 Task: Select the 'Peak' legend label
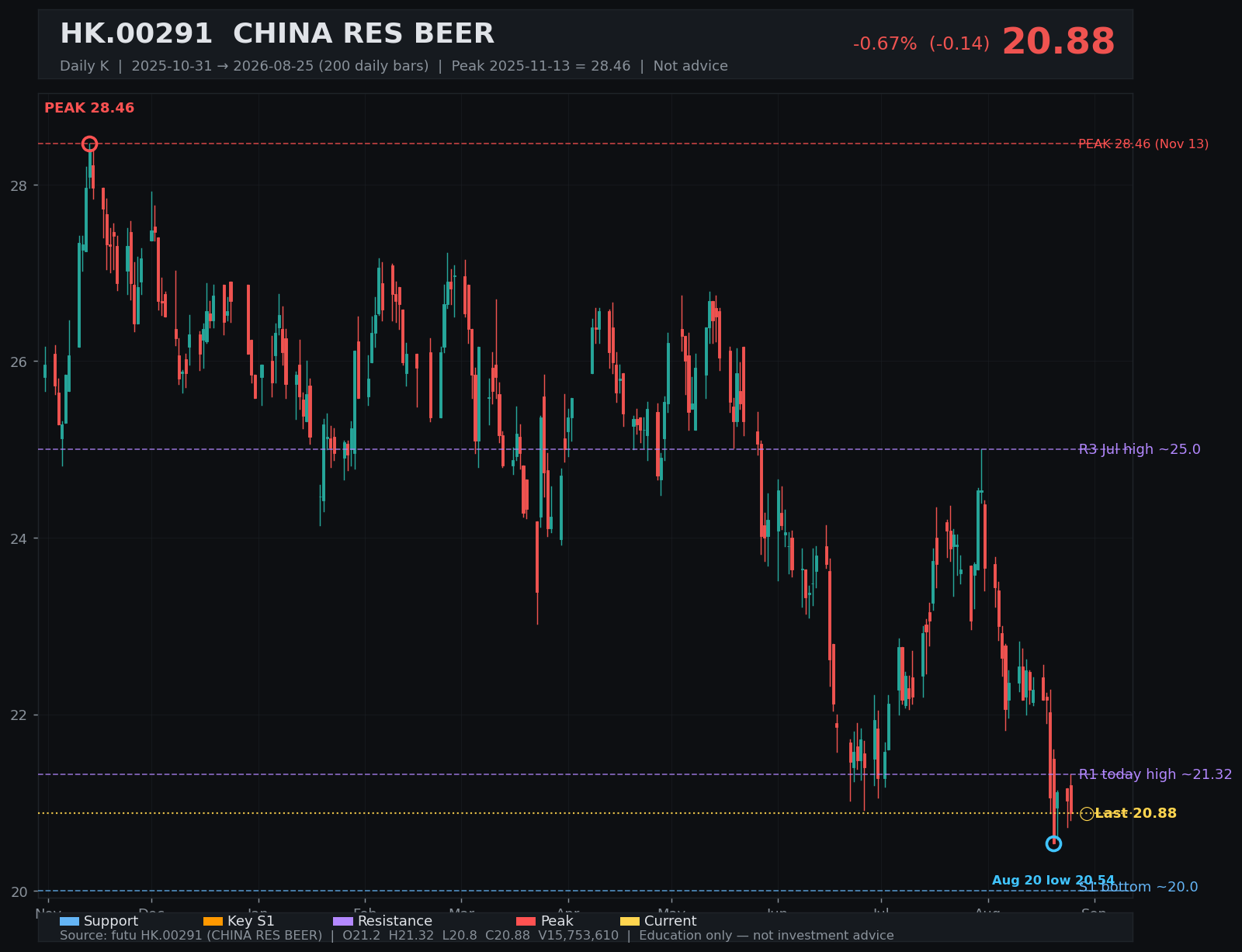(557, 921)
